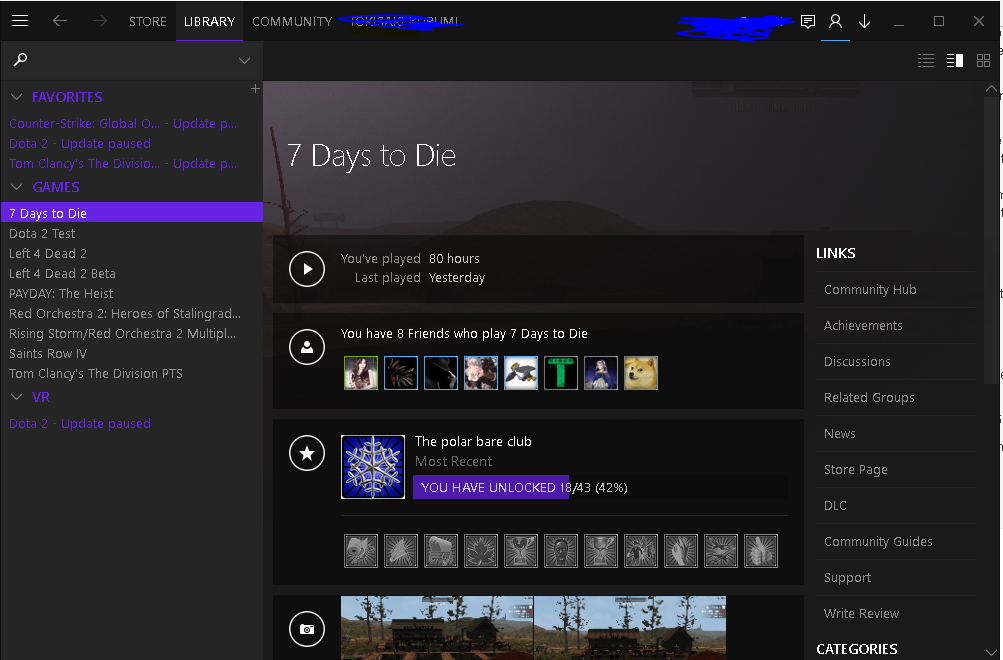Select Left 4 Dead 2 Beta
Screen dimensions: 1003x660
point(132,273)
